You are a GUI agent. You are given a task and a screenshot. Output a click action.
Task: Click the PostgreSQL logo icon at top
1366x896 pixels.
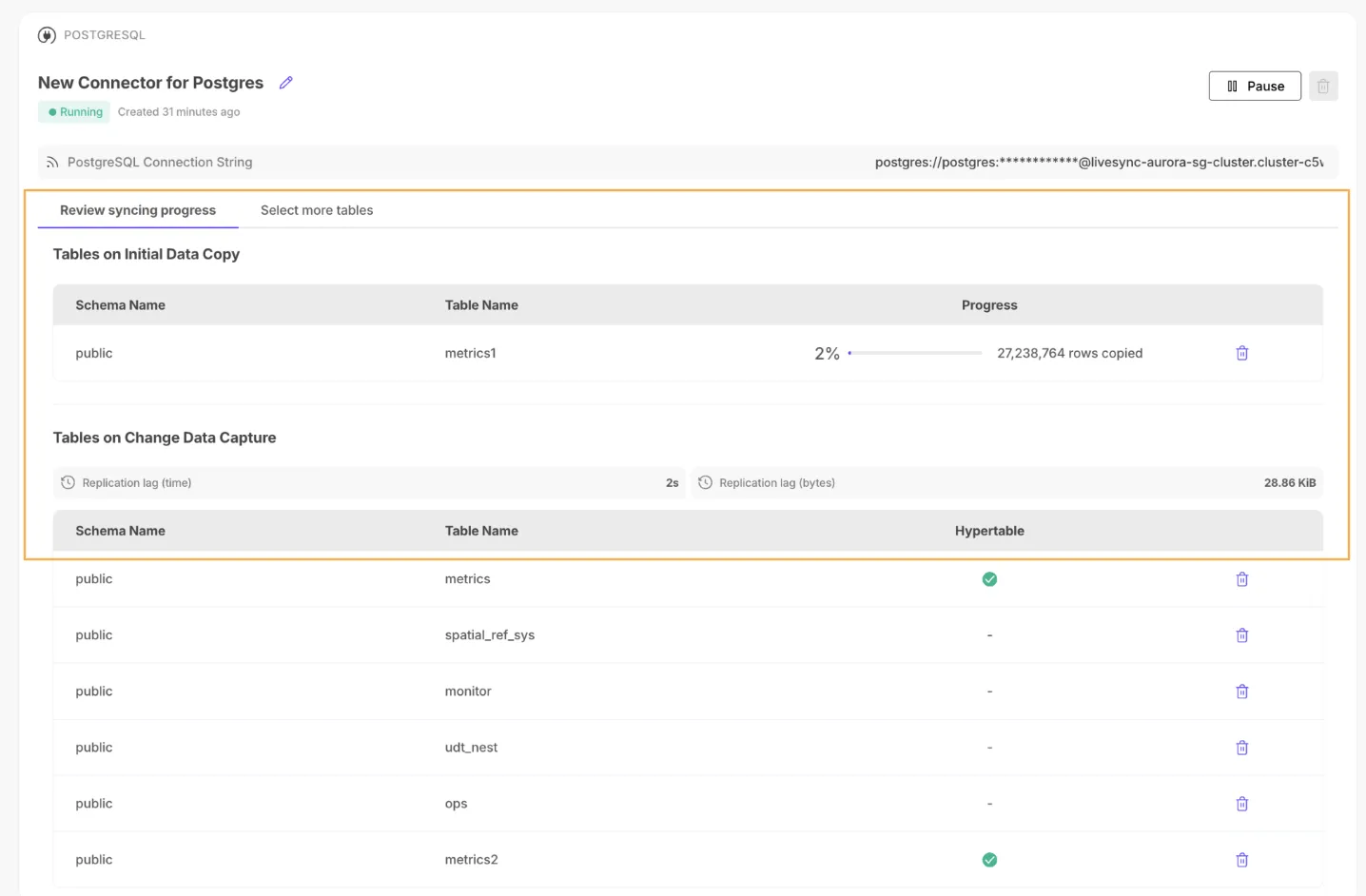click(47, 35)
